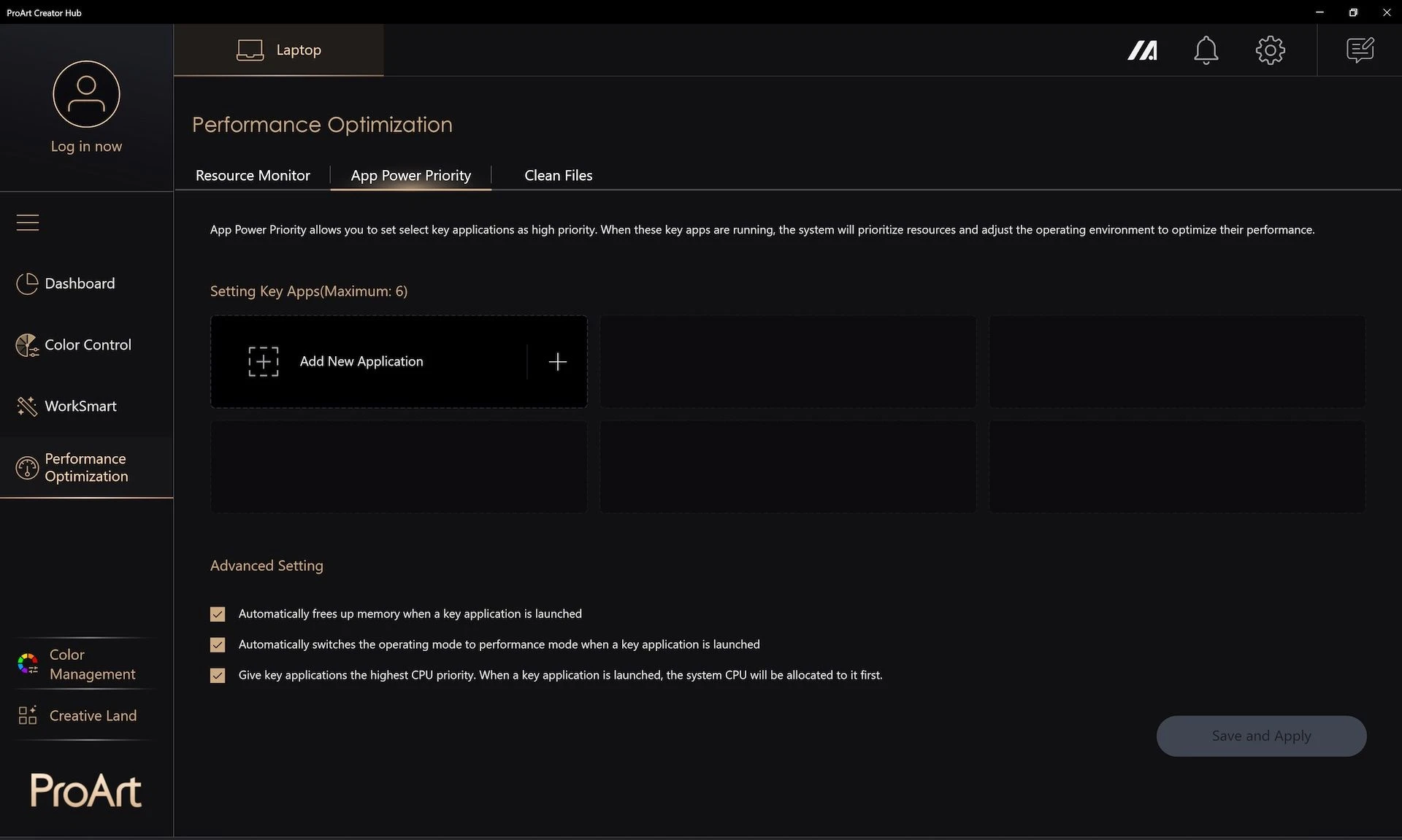Screen dimensions: 1402x840
Task: Open the feedback note icon
Action: point(1360,50)
